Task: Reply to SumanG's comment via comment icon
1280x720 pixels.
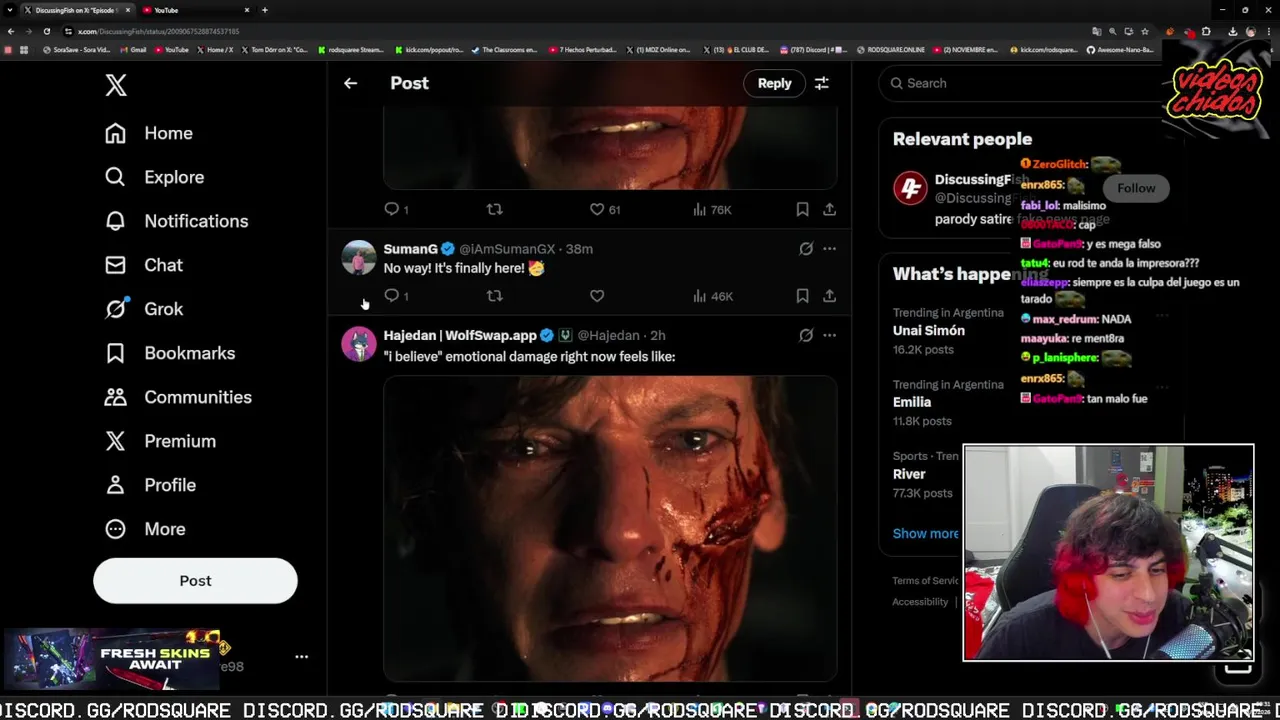Action: pos(392,295)
